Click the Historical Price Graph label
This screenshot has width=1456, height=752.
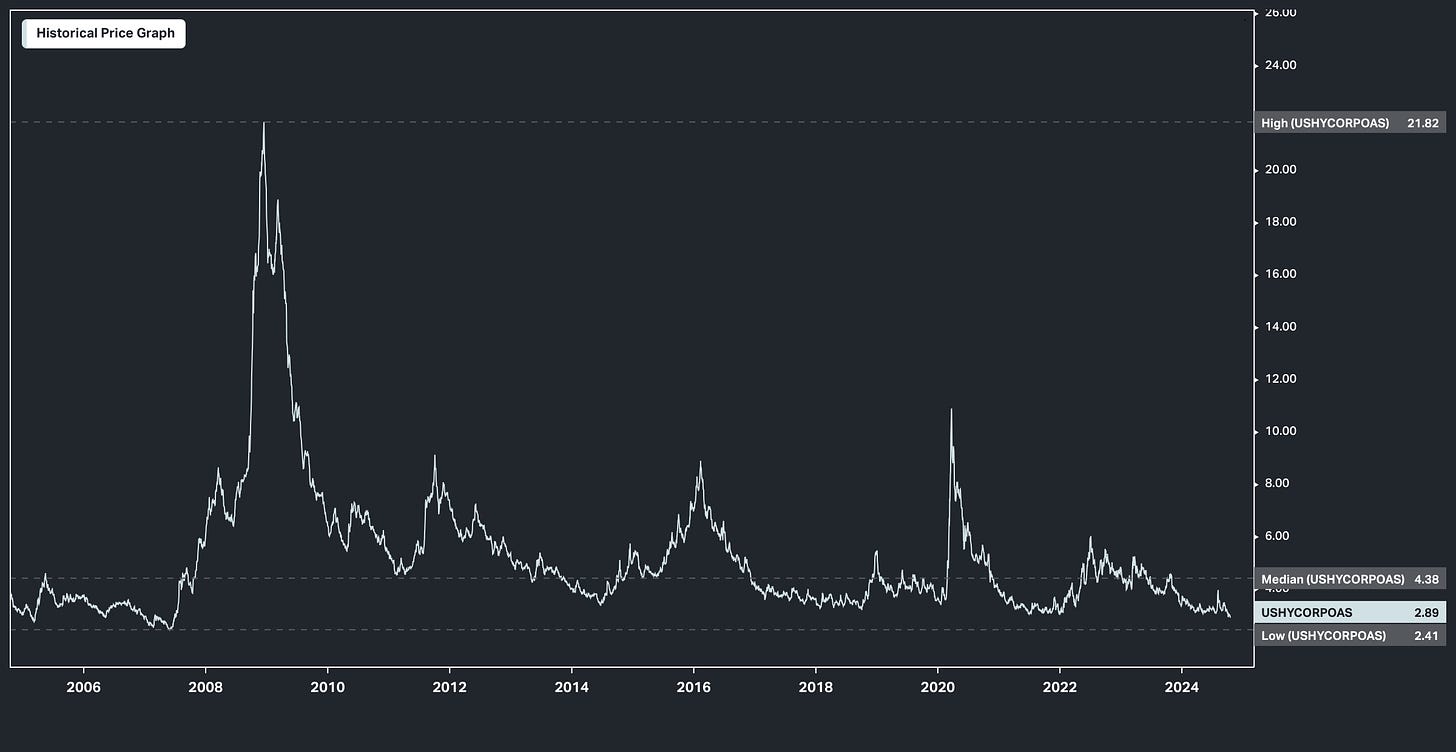point(105,33)
